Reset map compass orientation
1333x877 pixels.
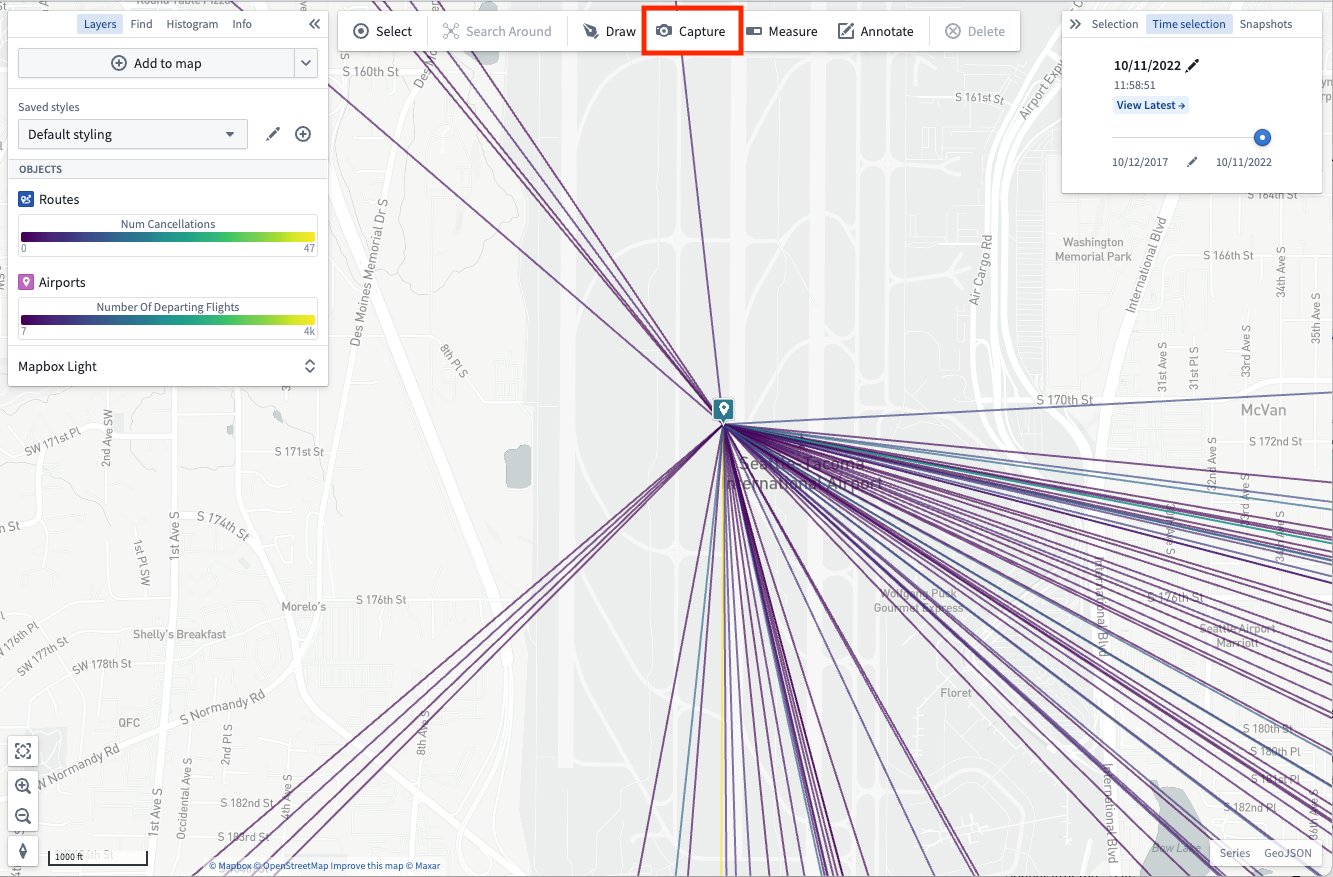click(x=23, y=851)
